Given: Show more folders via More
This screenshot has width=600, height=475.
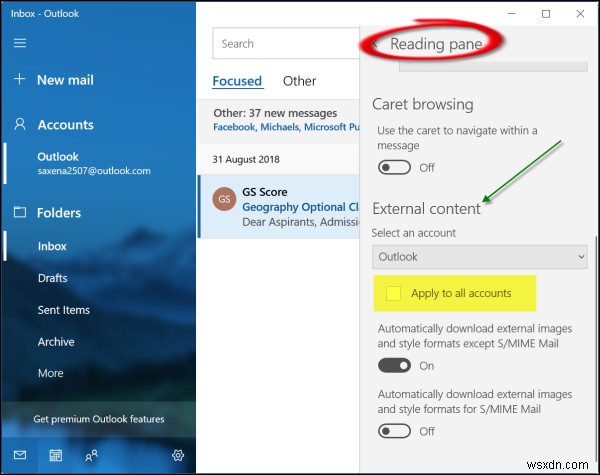Looking at the screenshot, I should 51,373.
